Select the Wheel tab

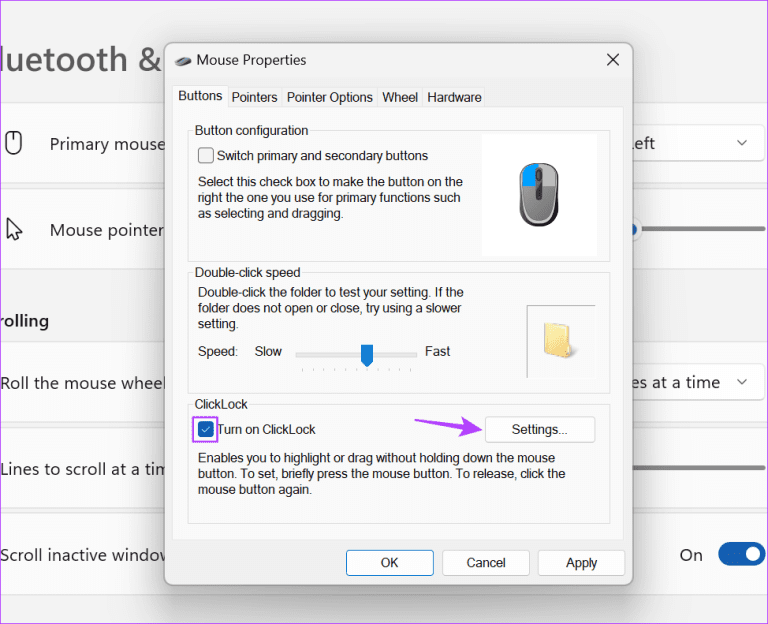coord(400,97)
